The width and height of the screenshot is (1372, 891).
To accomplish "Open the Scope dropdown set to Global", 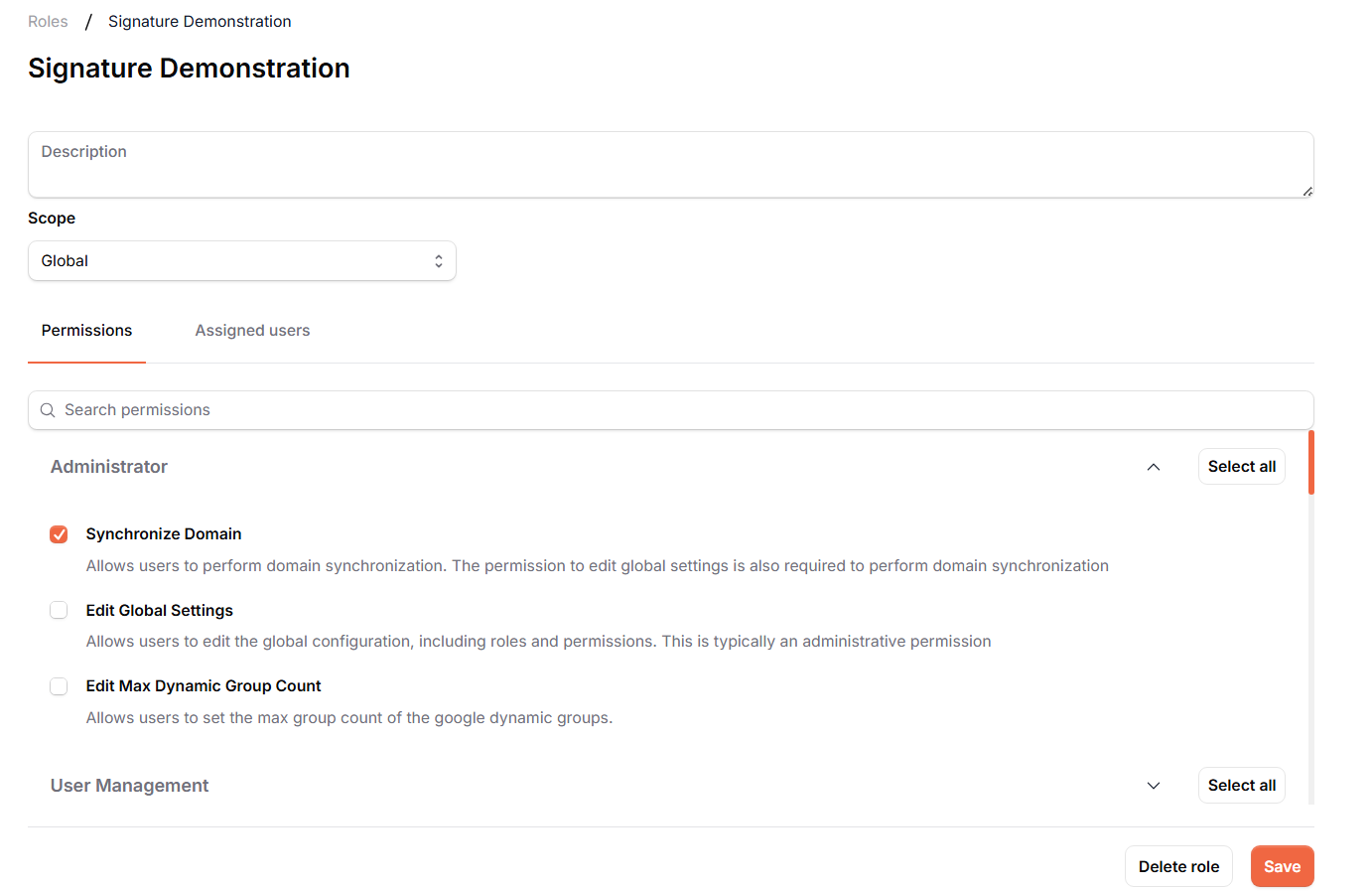I will pyautogui.click(x=242, y=261).
